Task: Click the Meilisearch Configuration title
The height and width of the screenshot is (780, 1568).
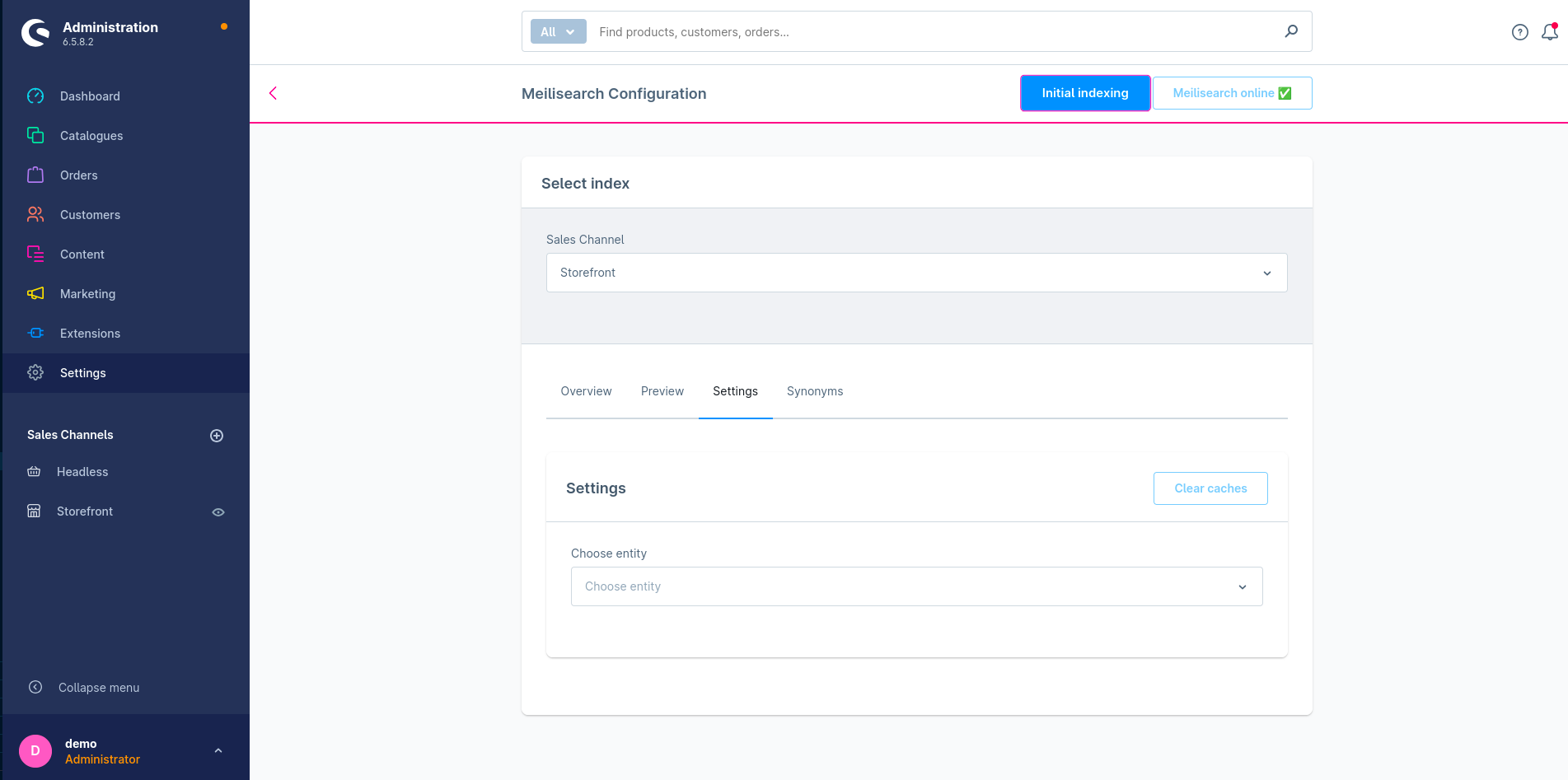Action: (x=614, y=94)
